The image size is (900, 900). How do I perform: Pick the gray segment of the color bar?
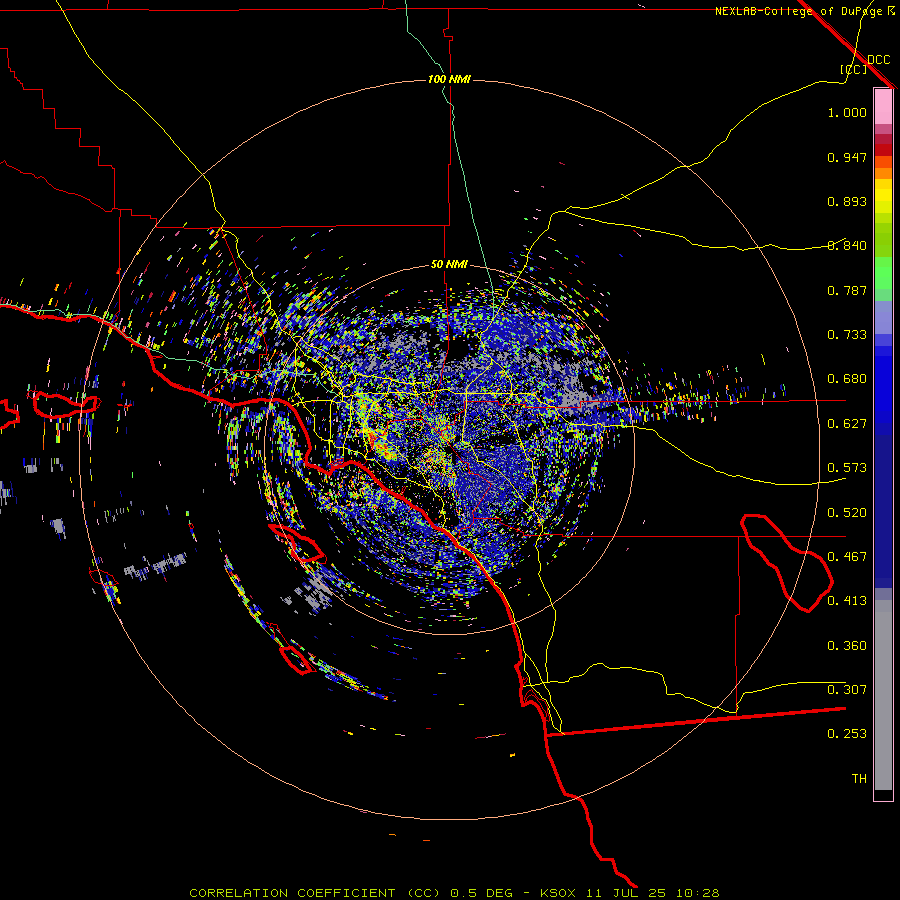tap(883, 695)
